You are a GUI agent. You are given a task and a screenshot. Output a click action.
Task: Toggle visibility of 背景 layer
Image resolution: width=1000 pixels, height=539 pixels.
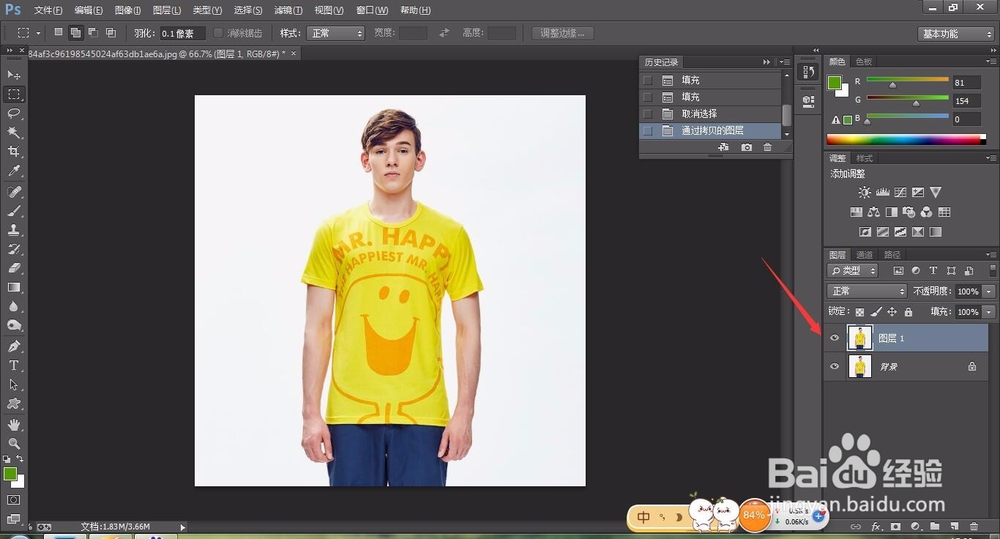[834, 367]
